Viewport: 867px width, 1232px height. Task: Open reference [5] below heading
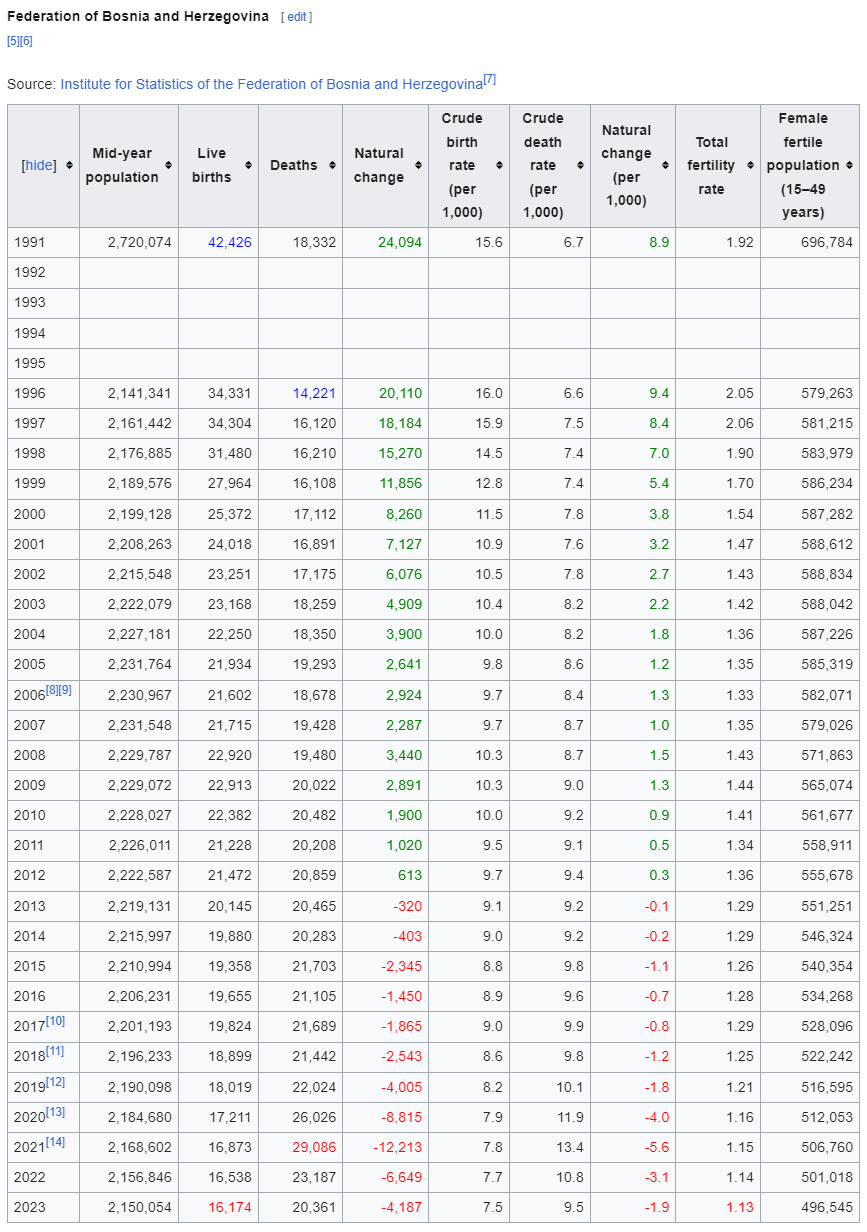[x=13, y=41]
